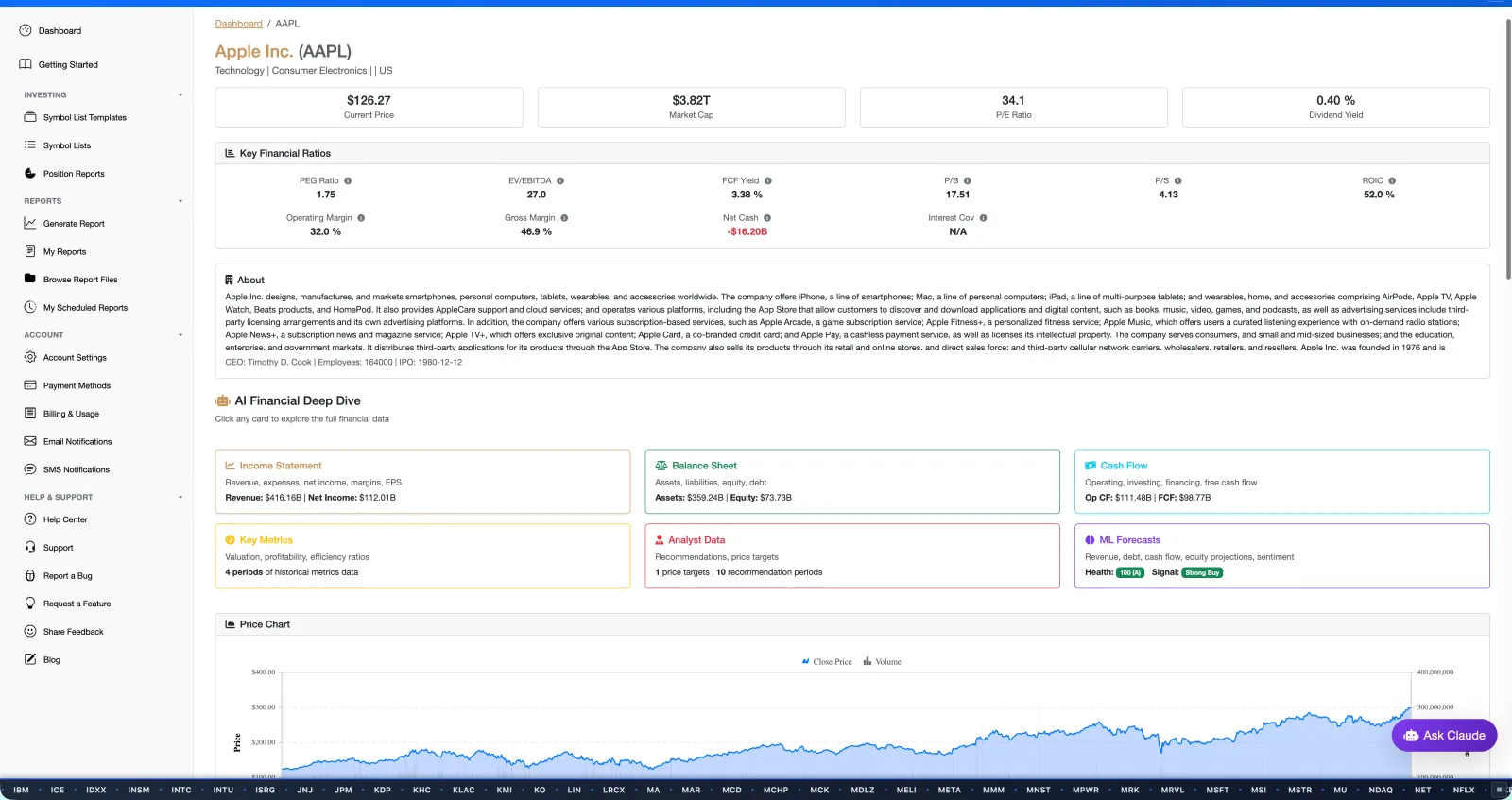Open the Dashboard sidebar icon

pyautogui.click(x=26, y=30)
